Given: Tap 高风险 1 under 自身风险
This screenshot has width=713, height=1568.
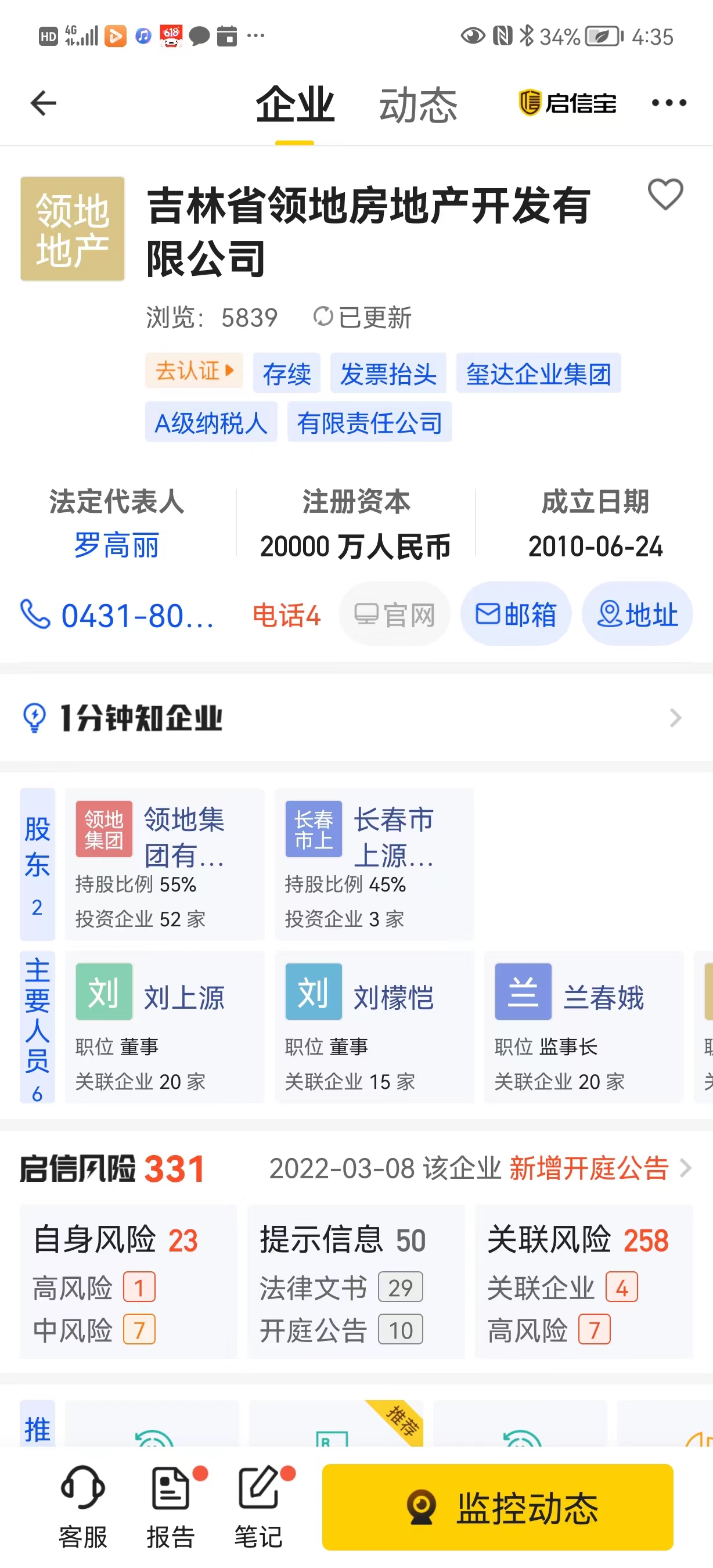Looking at the screenshot, I should coord(94,1288).
